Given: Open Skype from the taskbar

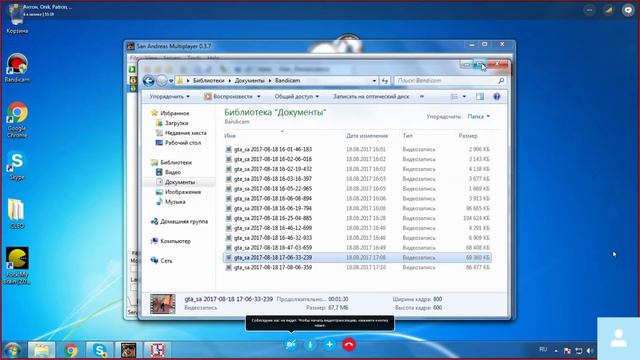Looking at the screenshot, I should (x=100, y=350).
